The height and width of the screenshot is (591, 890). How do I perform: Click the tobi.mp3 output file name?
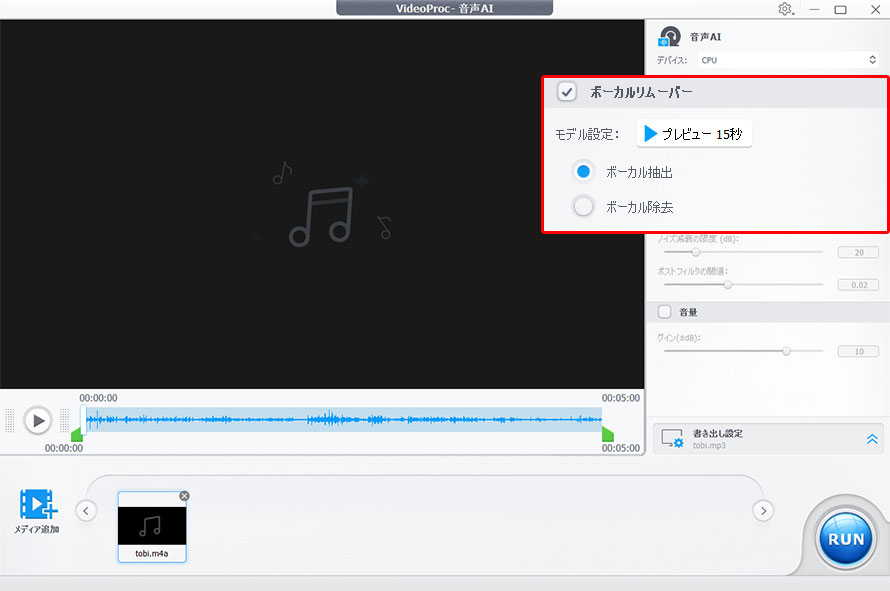pos(709,446)
